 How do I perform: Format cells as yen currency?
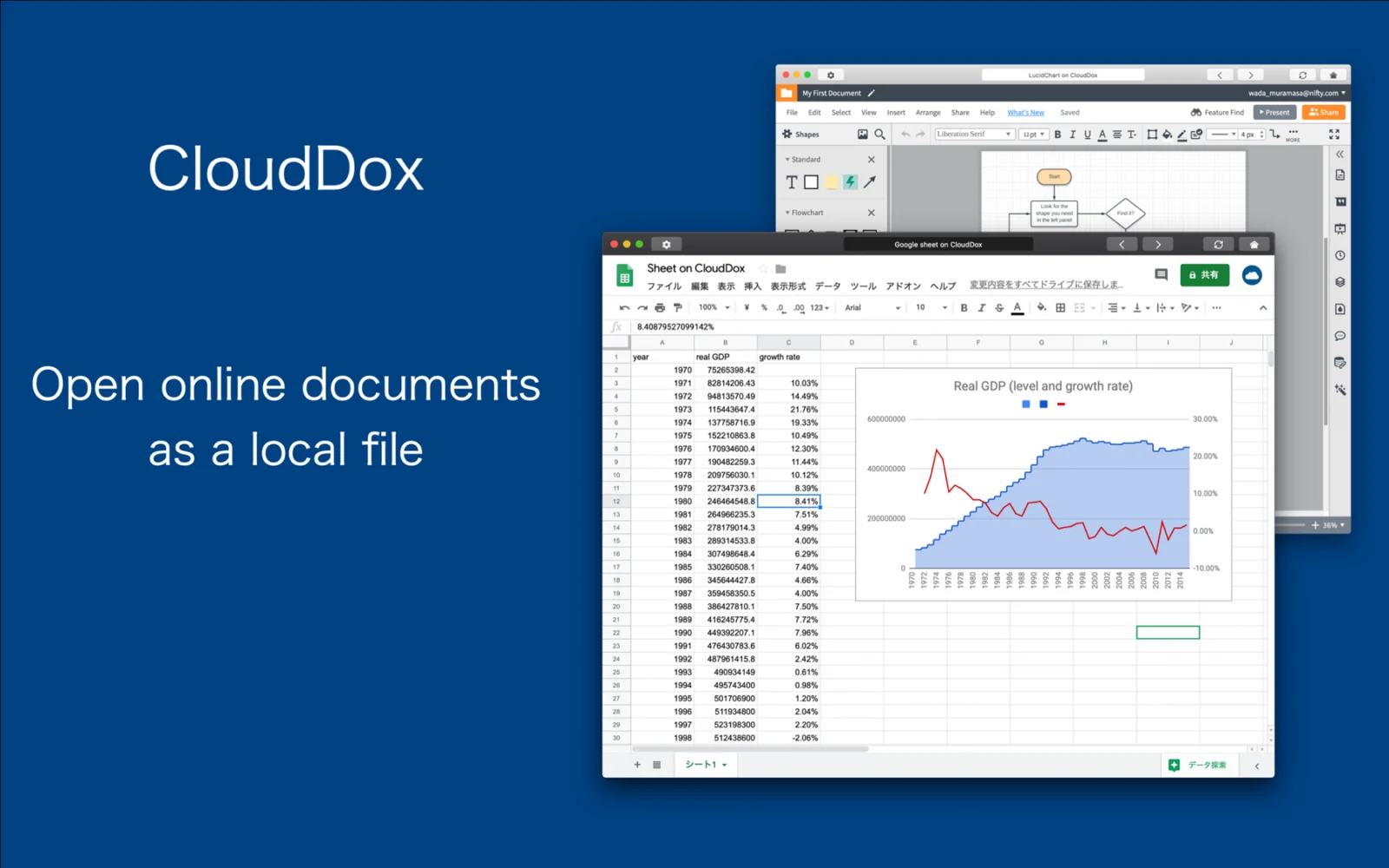[x=747, y=307]
